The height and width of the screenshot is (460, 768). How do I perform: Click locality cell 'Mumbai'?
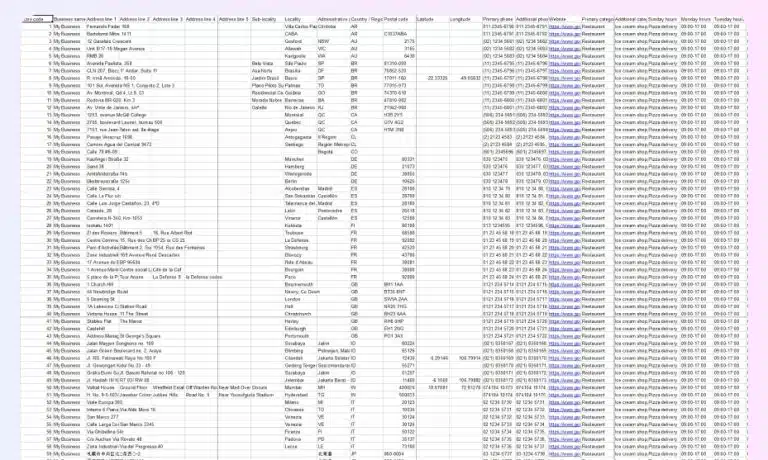click(x=293, y=387)
